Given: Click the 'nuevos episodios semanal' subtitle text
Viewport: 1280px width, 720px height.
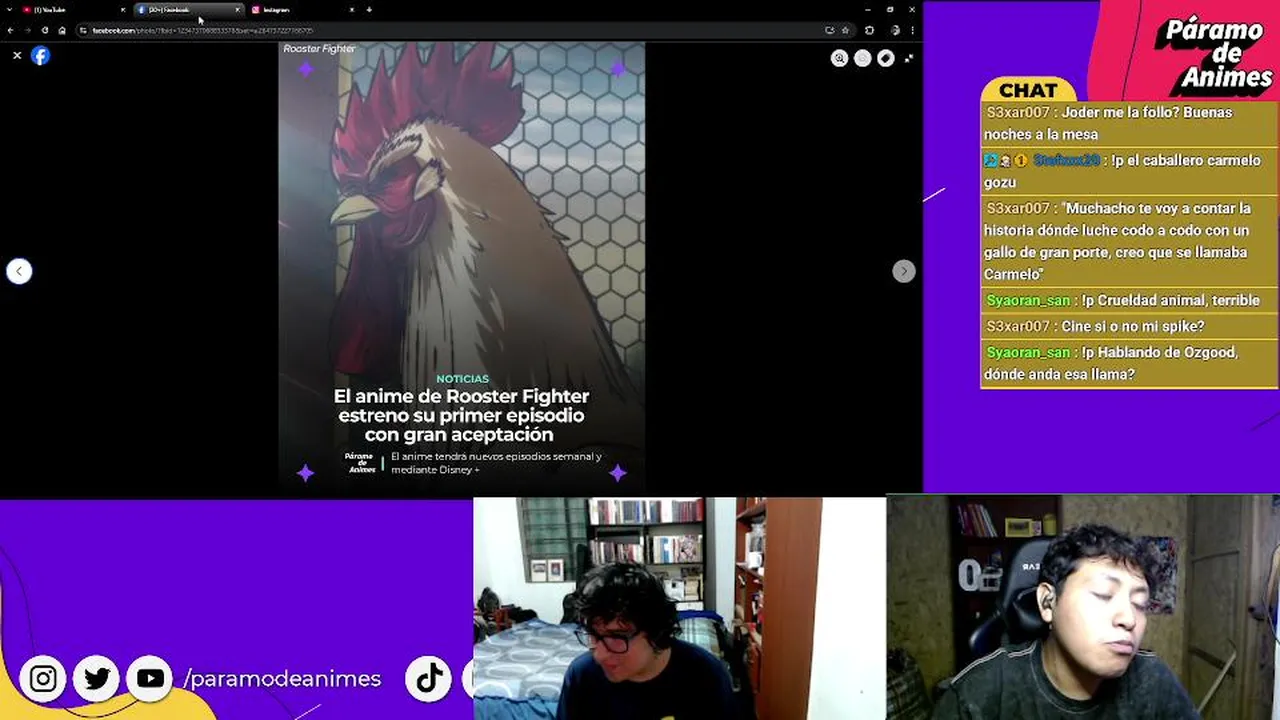Looking at the screenshot, I should (x=496, y=463).
